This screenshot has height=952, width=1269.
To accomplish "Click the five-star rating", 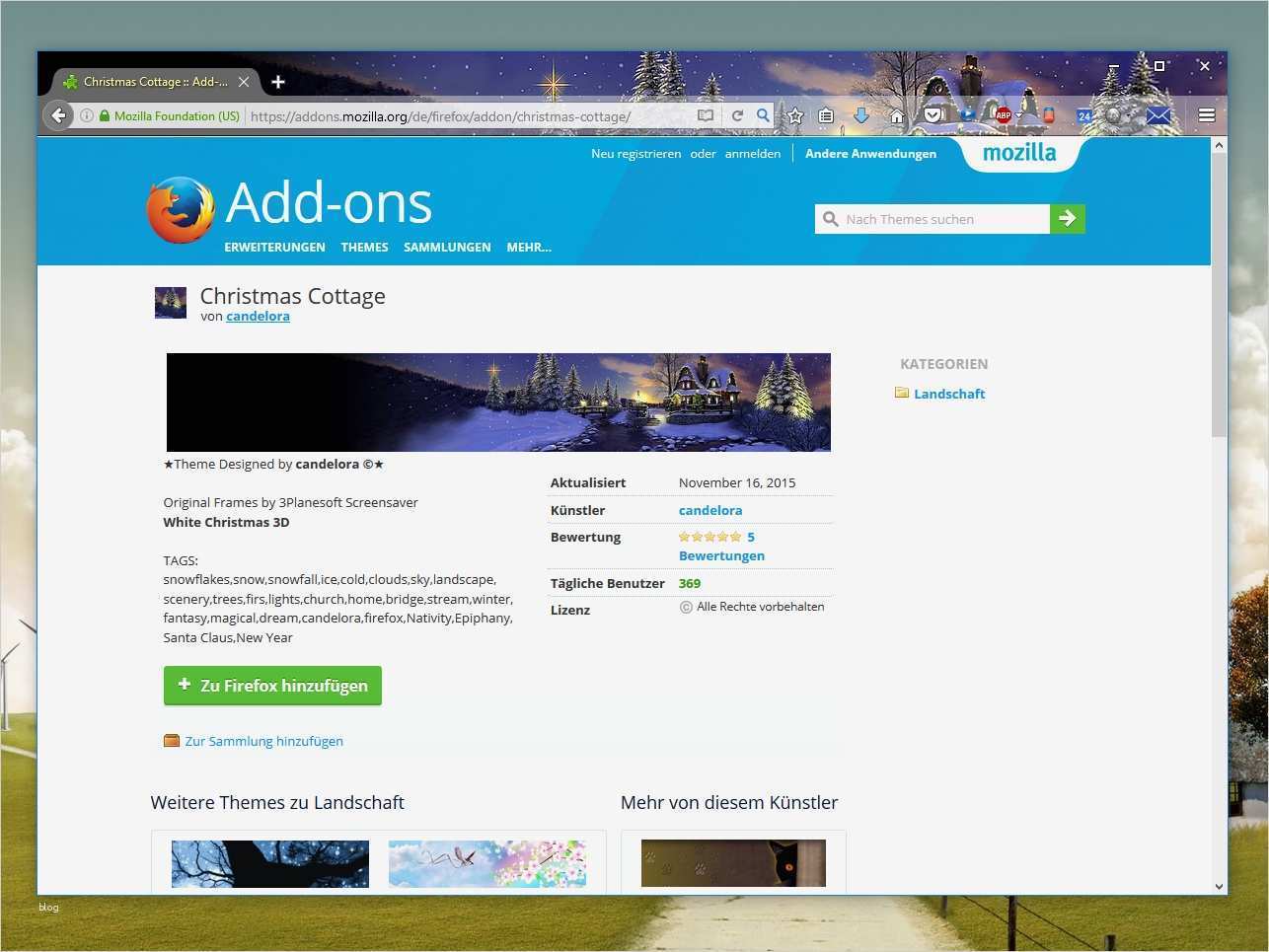I will 709,538.
